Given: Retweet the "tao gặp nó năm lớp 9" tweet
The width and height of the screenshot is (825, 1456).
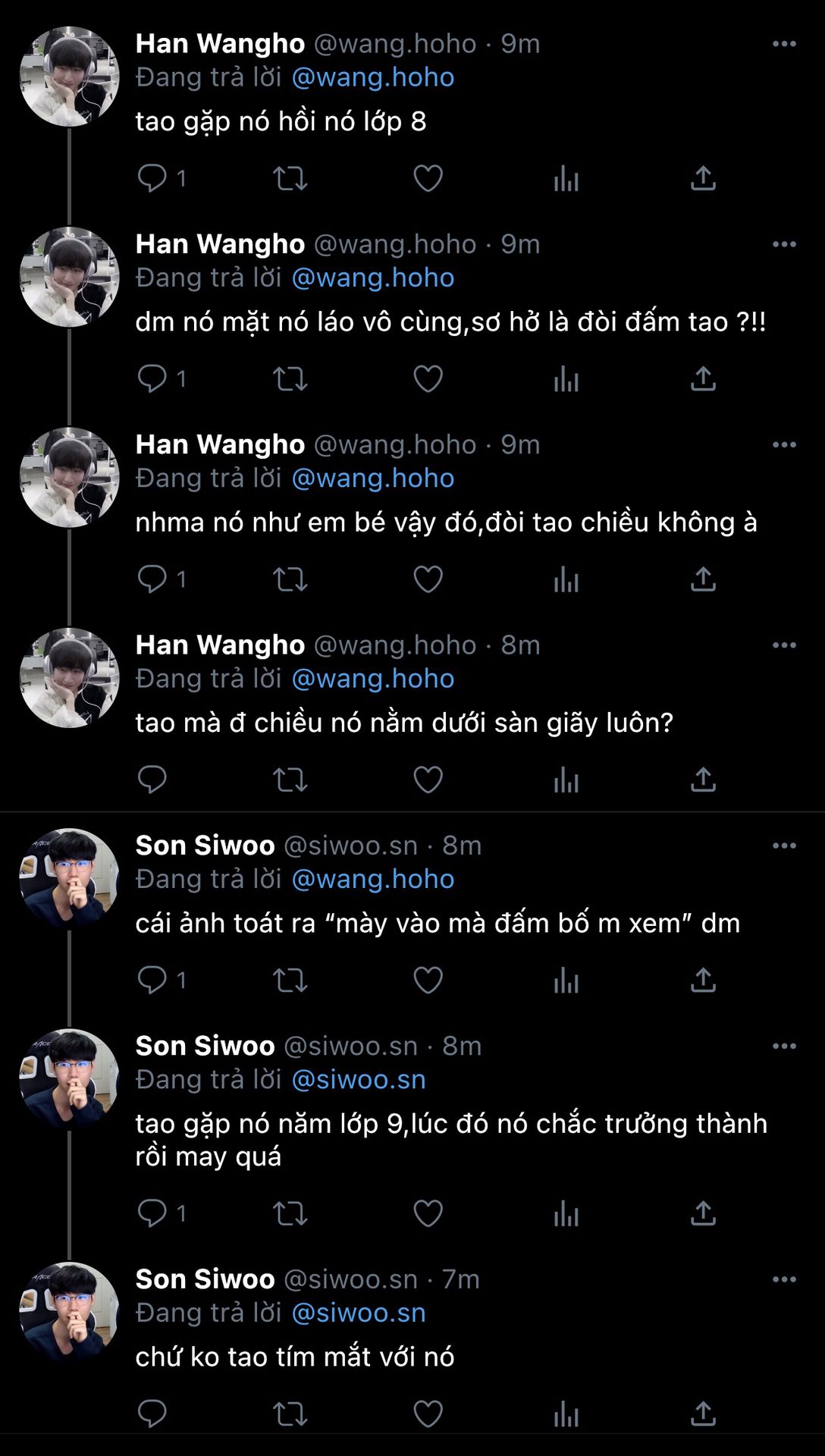Looking at the screenshot, I should tap(290, 1213).
